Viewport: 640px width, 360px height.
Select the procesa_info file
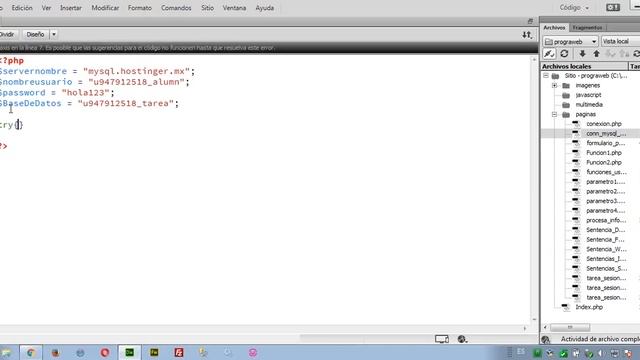coord(606,220)
